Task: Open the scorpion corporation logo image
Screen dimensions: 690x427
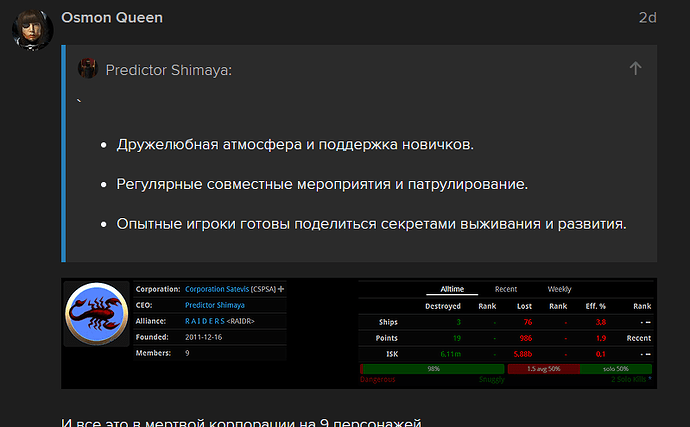Action: [96, 314]
